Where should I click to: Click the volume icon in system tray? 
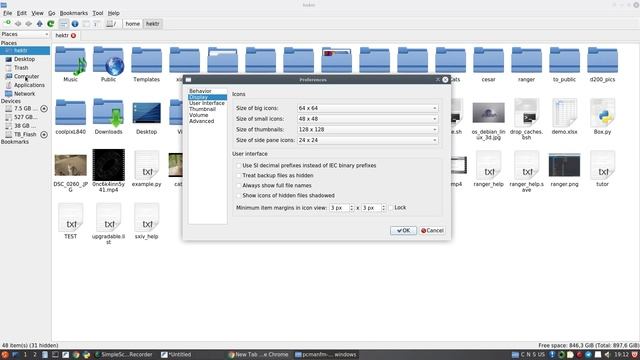[x=607, y=355]
